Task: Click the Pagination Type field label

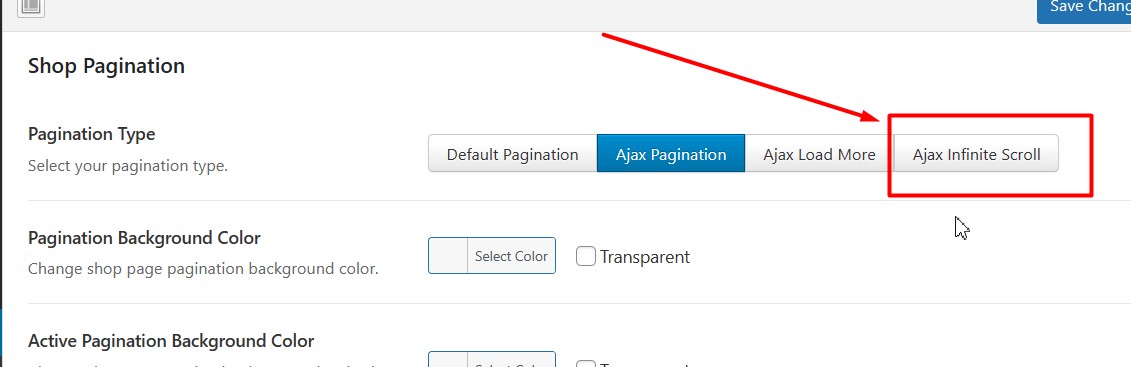Action: pyautogui.click(x=92, y=134)
